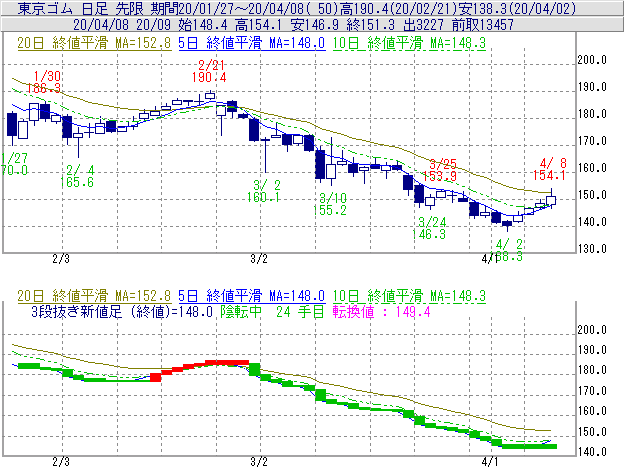Screen dimensions: 624x474
Task: Click the 3/2 160.1 low label
Action: pyautogui.click(x=263, y=191)
